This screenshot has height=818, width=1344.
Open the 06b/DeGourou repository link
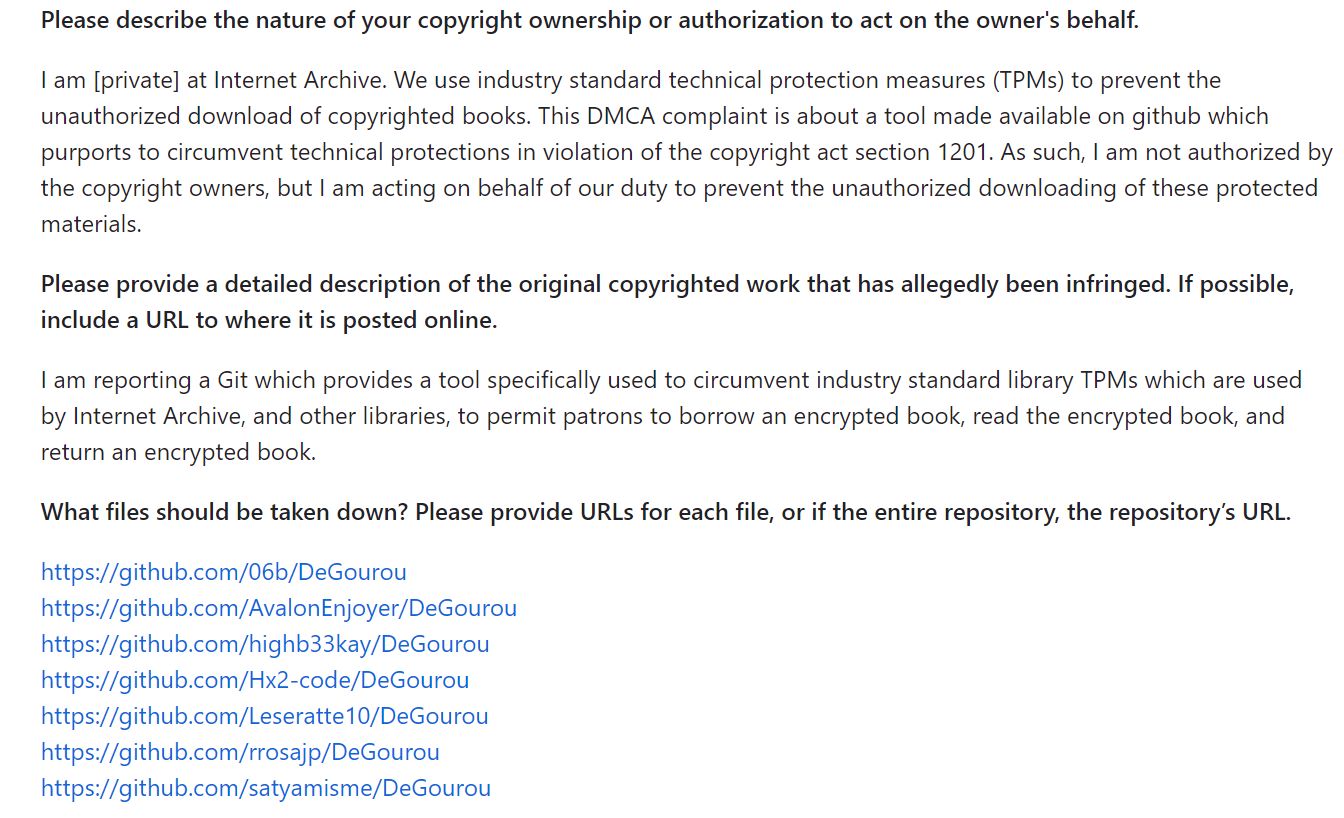pyautogui.click(x=224, y=572)
